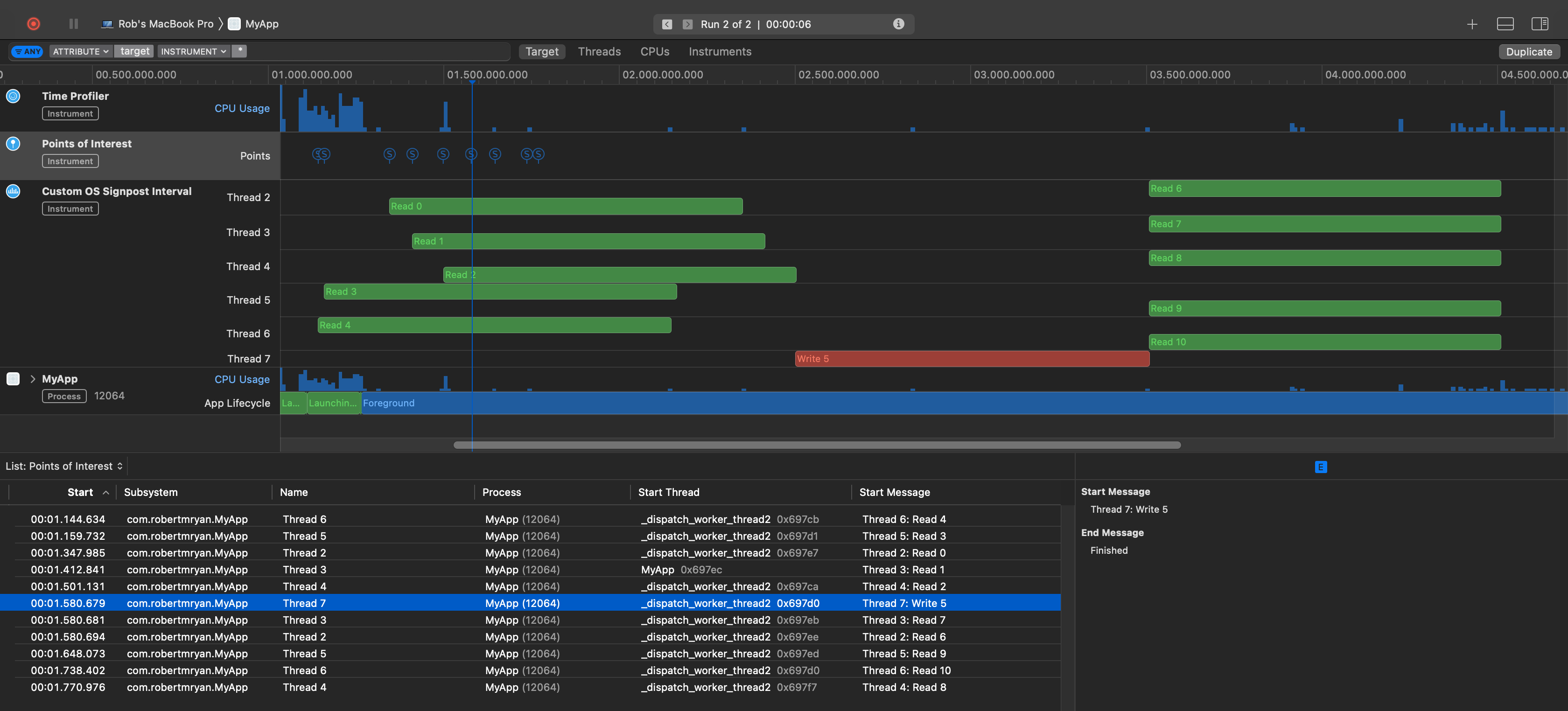The height and width of the screenshot is (711, 1568).
Task: Switch to the Threads tab
Action: [599, 52]
